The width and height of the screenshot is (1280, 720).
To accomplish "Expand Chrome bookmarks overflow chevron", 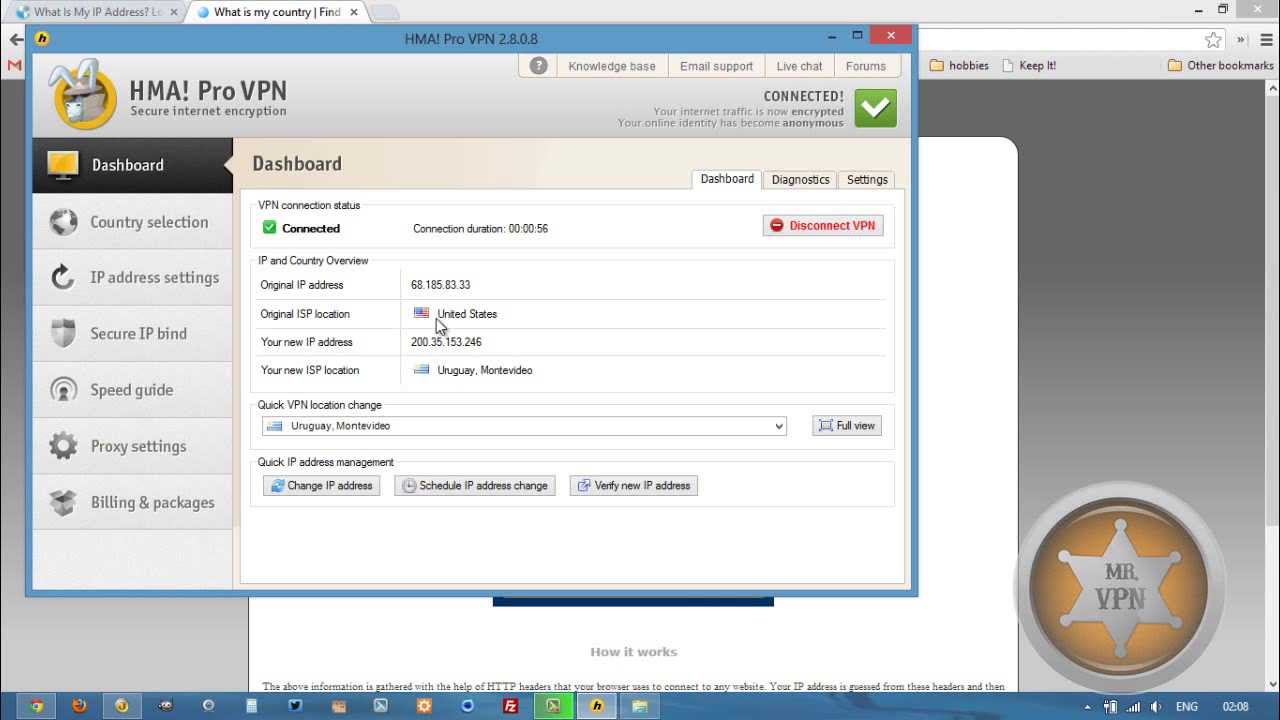I will click(1240, 40).
